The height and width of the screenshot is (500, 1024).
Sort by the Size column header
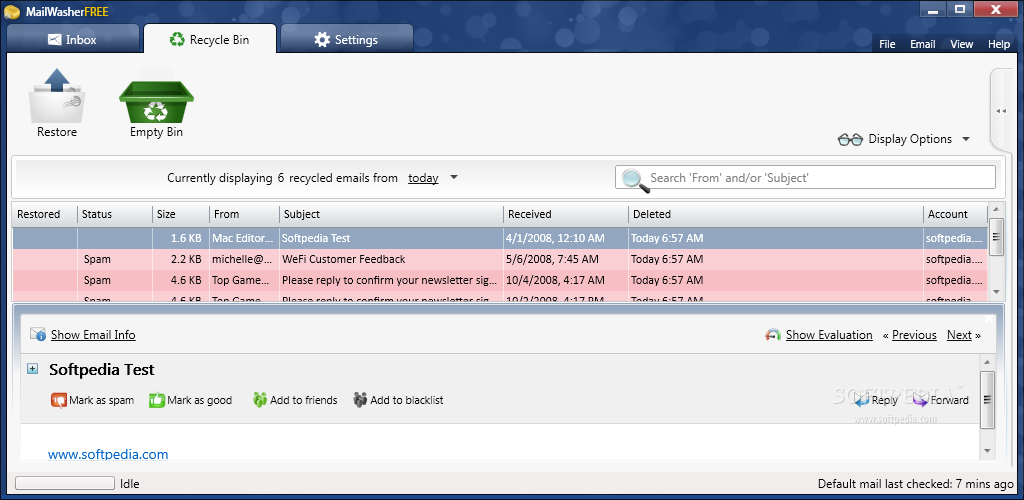click(180, 214)
